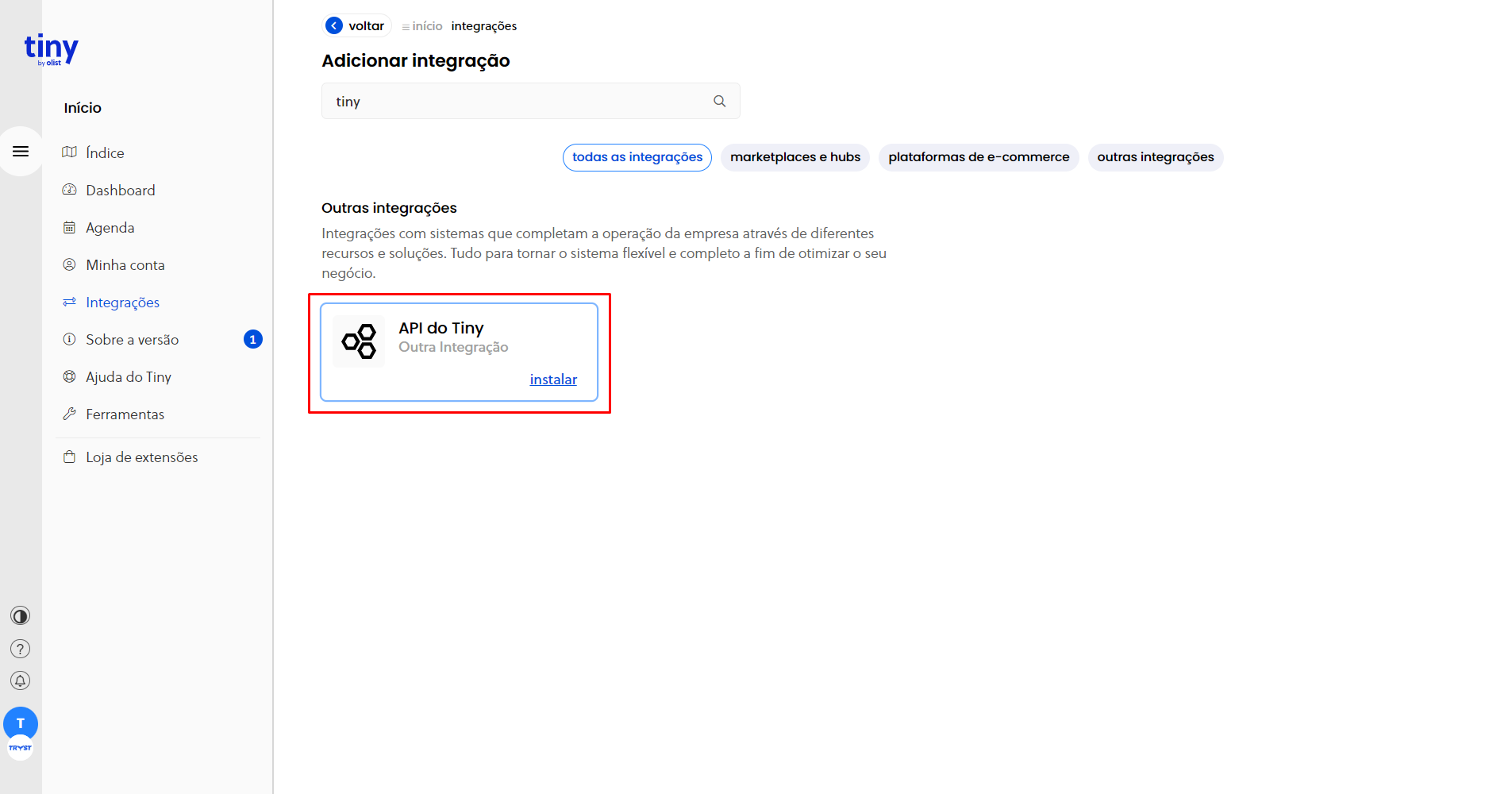The height and width of the screenshot is (794, 1512).
Task: Click the Minha conta person icon
Action: click(x=70, y=264)
